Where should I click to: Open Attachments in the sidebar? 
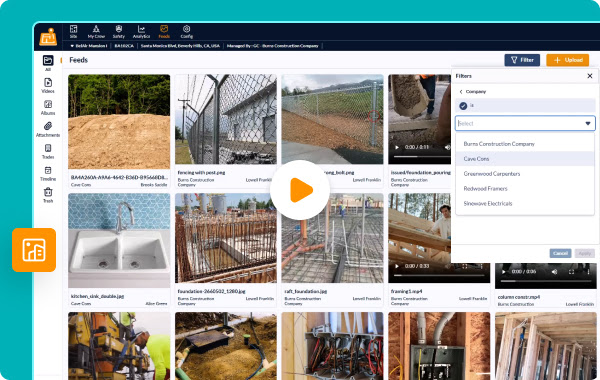click(x=48, y=129)
